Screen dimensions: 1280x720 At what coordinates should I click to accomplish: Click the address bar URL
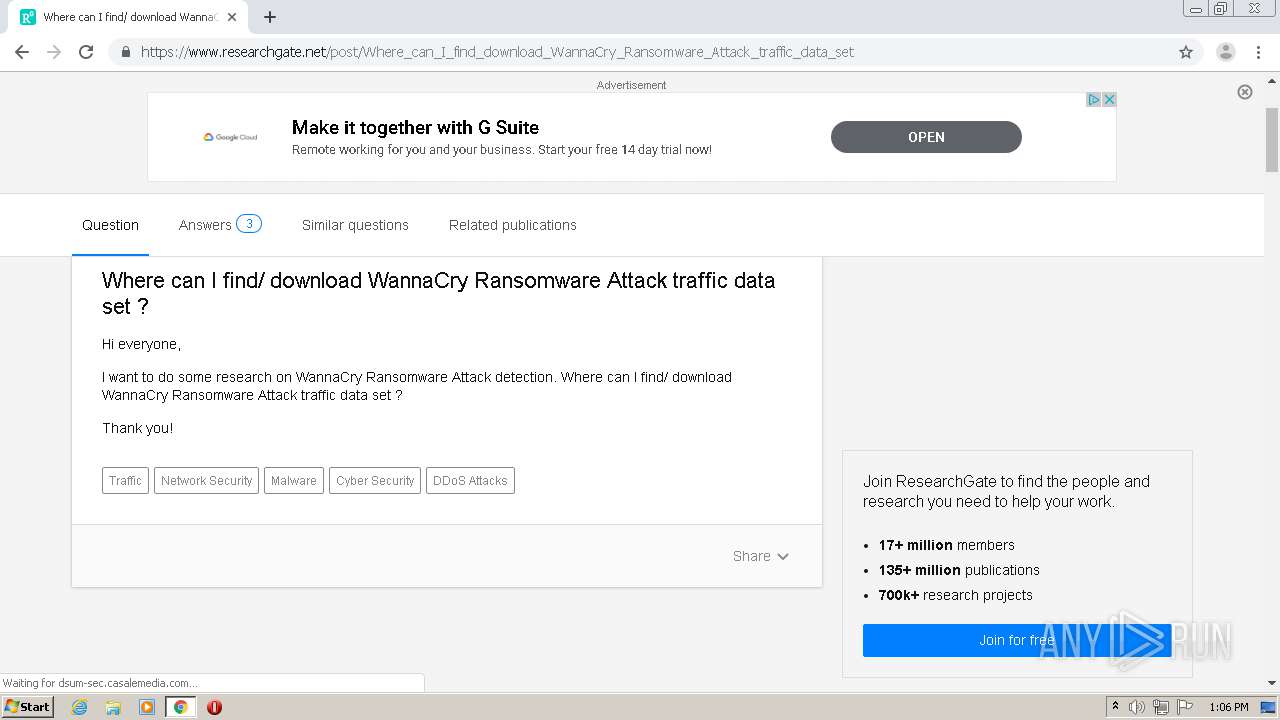[497, 52]
